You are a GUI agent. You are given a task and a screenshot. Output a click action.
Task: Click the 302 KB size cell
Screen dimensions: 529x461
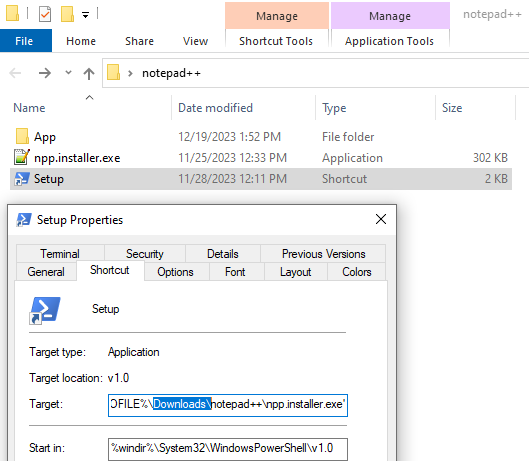coord(490,158)
